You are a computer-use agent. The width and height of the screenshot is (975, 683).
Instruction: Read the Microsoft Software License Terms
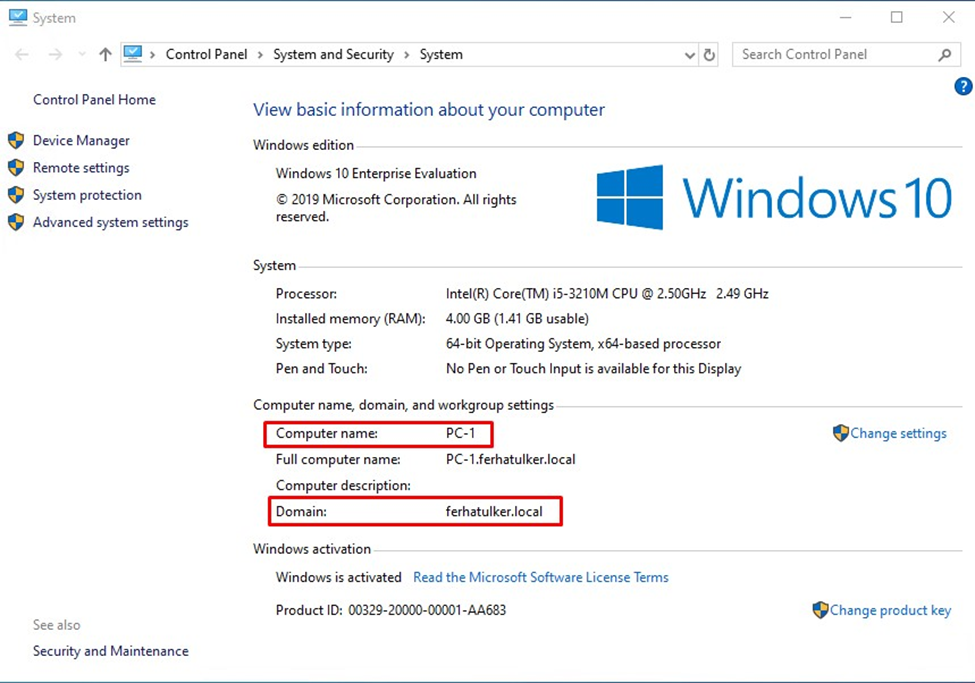point(540,577)
